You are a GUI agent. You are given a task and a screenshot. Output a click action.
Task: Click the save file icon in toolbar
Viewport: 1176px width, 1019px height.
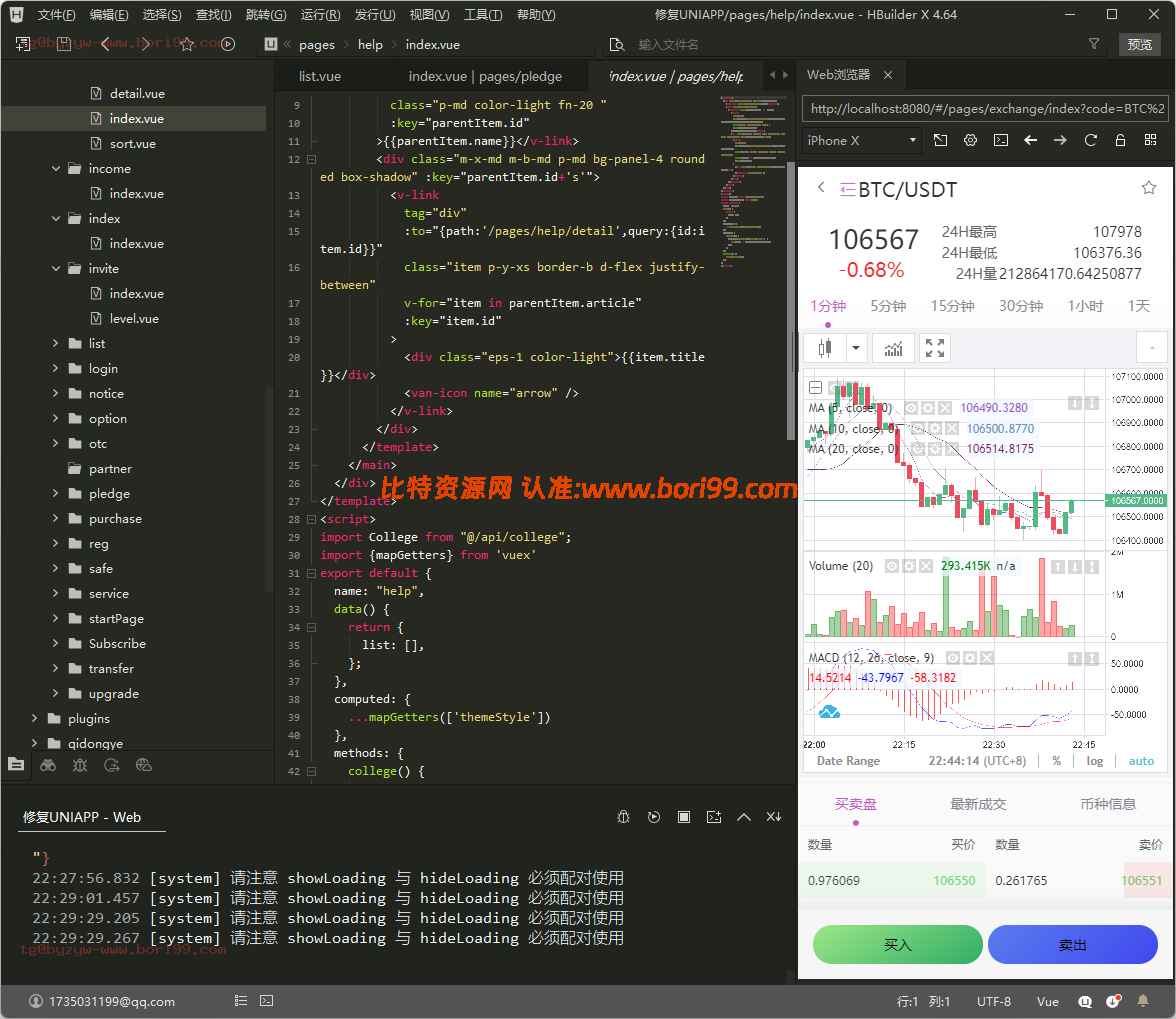(64, 44)
